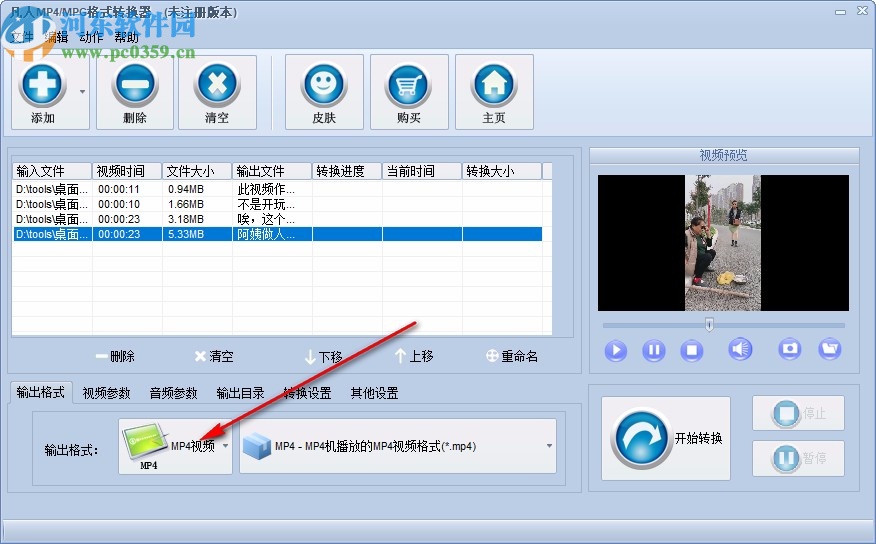Viewport: 876px width, 544px height.
Task: Switch to the 输出目录 tab
Action: tap(240, 393)
